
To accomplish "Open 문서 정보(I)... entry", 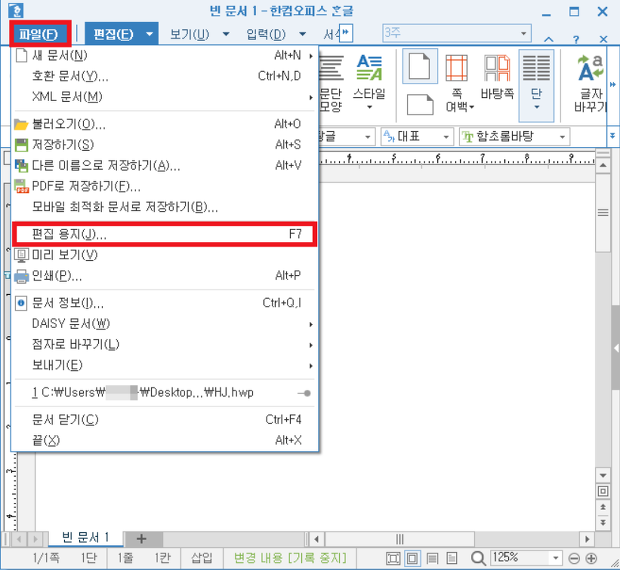I will (164, 303).
